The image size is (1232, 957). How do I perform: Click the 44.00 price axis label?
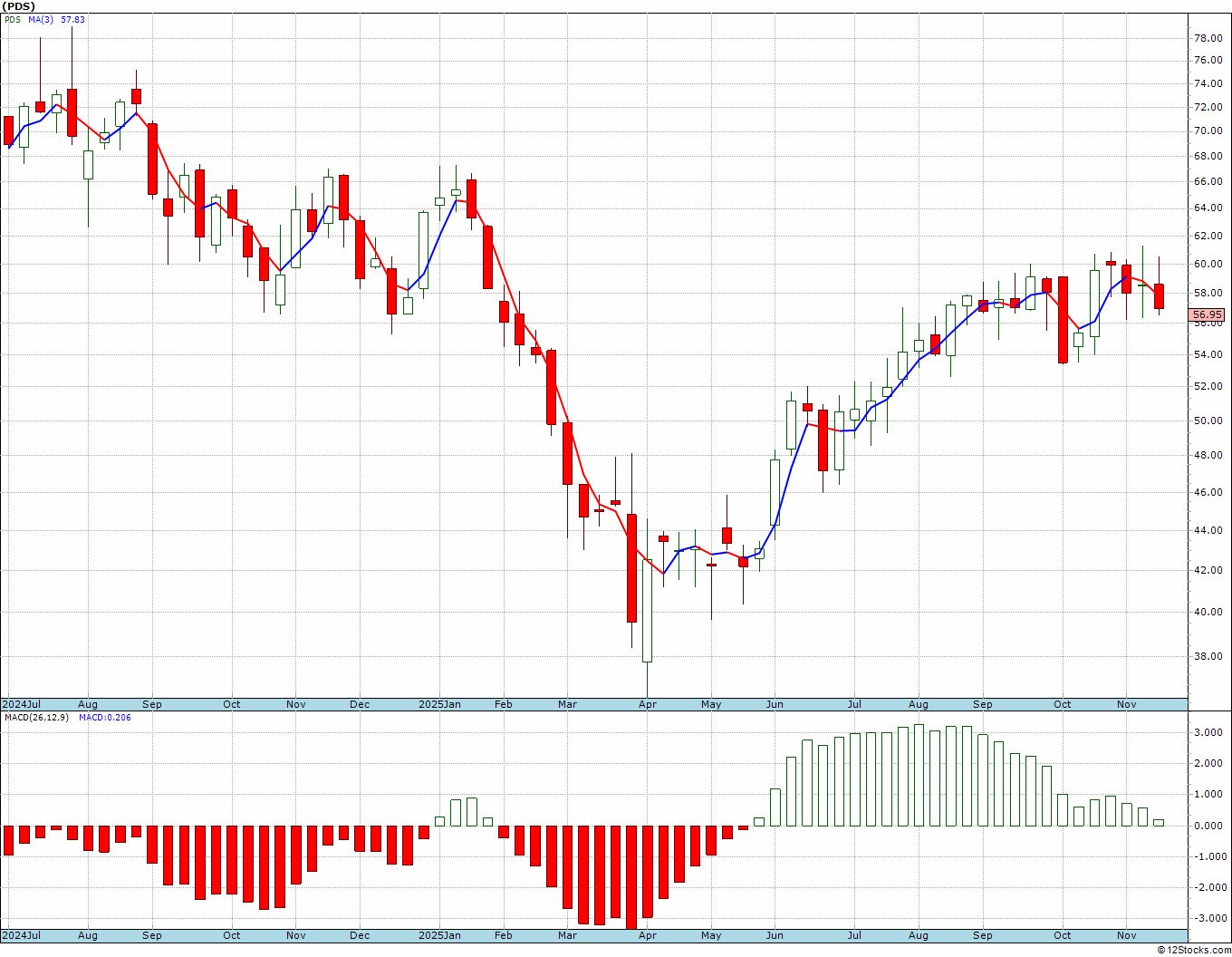[1208, 531]
